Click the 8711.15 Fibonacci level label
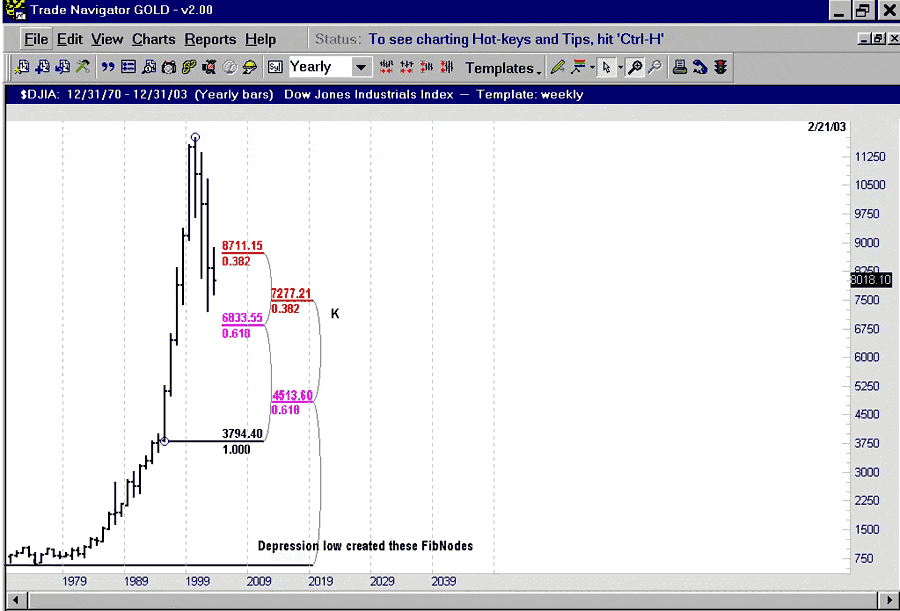 [242, 245]
